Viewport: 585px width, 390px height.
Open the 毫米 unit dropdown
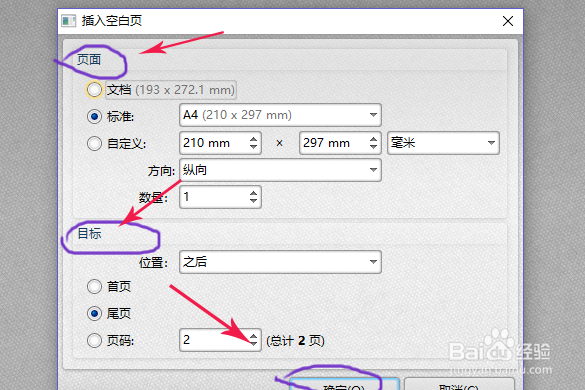(x=443, y=143)
